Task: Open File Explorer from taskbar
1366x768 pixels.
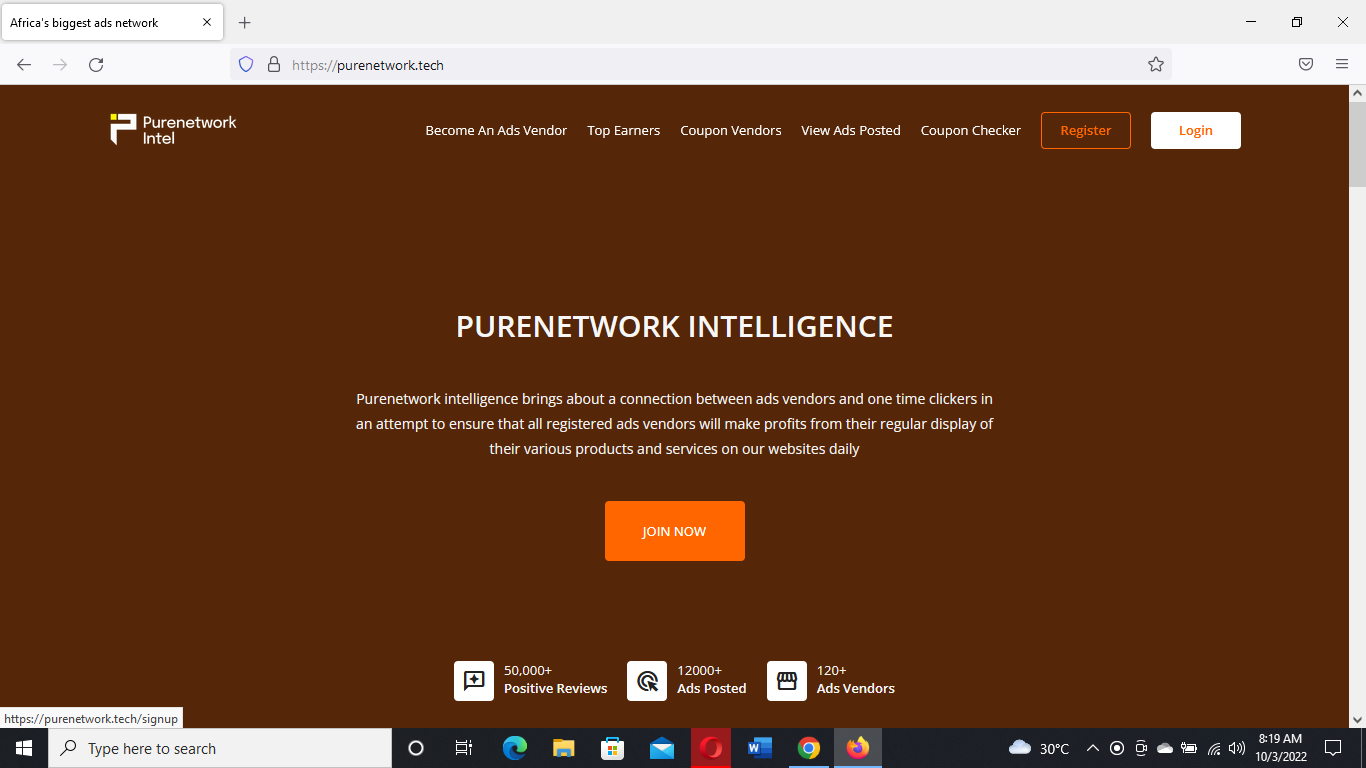Action: click(x=564, y=748)
